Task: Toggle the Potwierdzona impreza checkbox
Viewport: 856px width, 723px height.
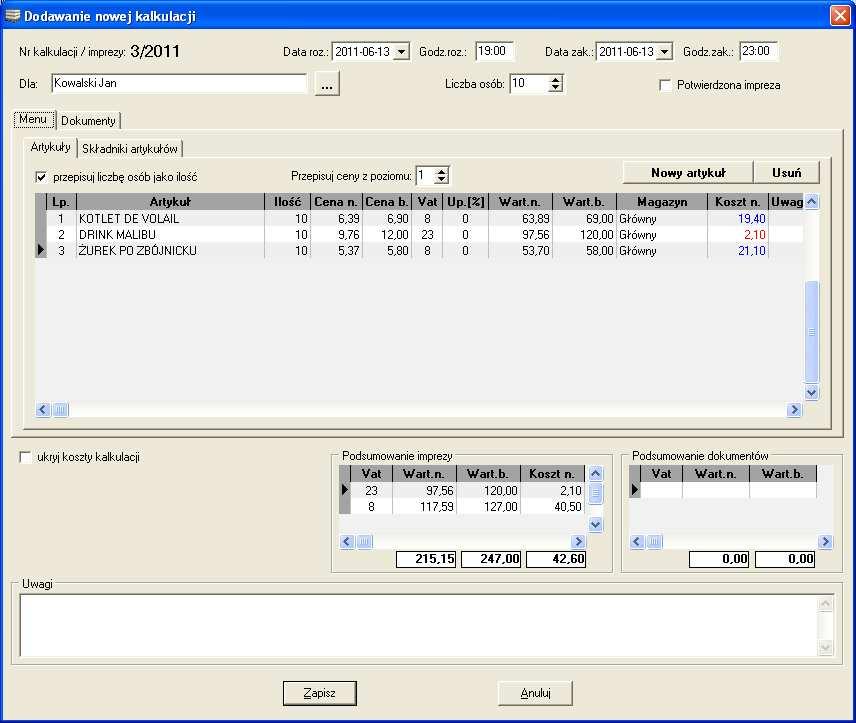Action: tap(665, 85)
